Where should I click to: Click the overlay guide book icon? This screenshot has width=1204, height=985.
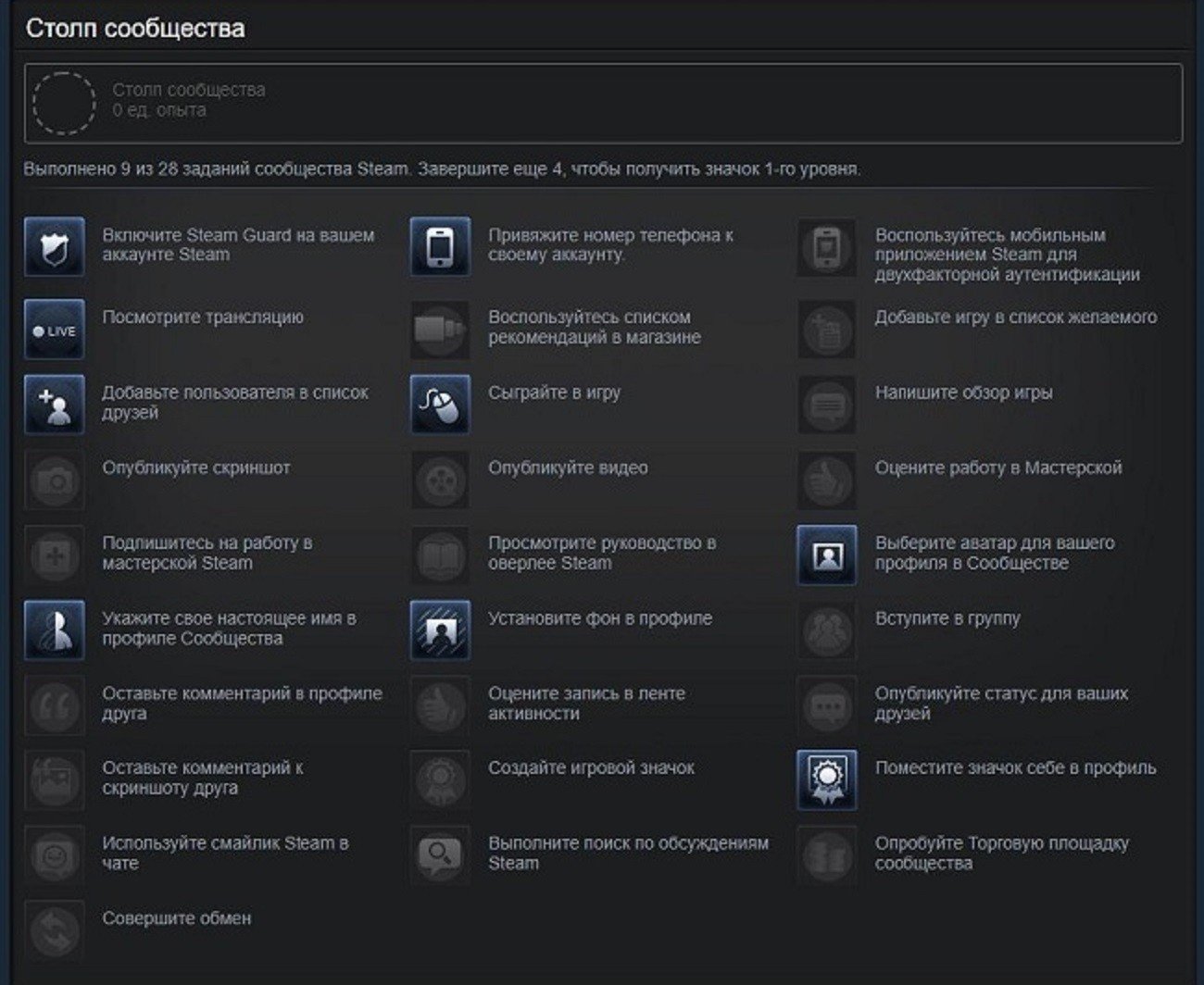(x=441, y=555)
